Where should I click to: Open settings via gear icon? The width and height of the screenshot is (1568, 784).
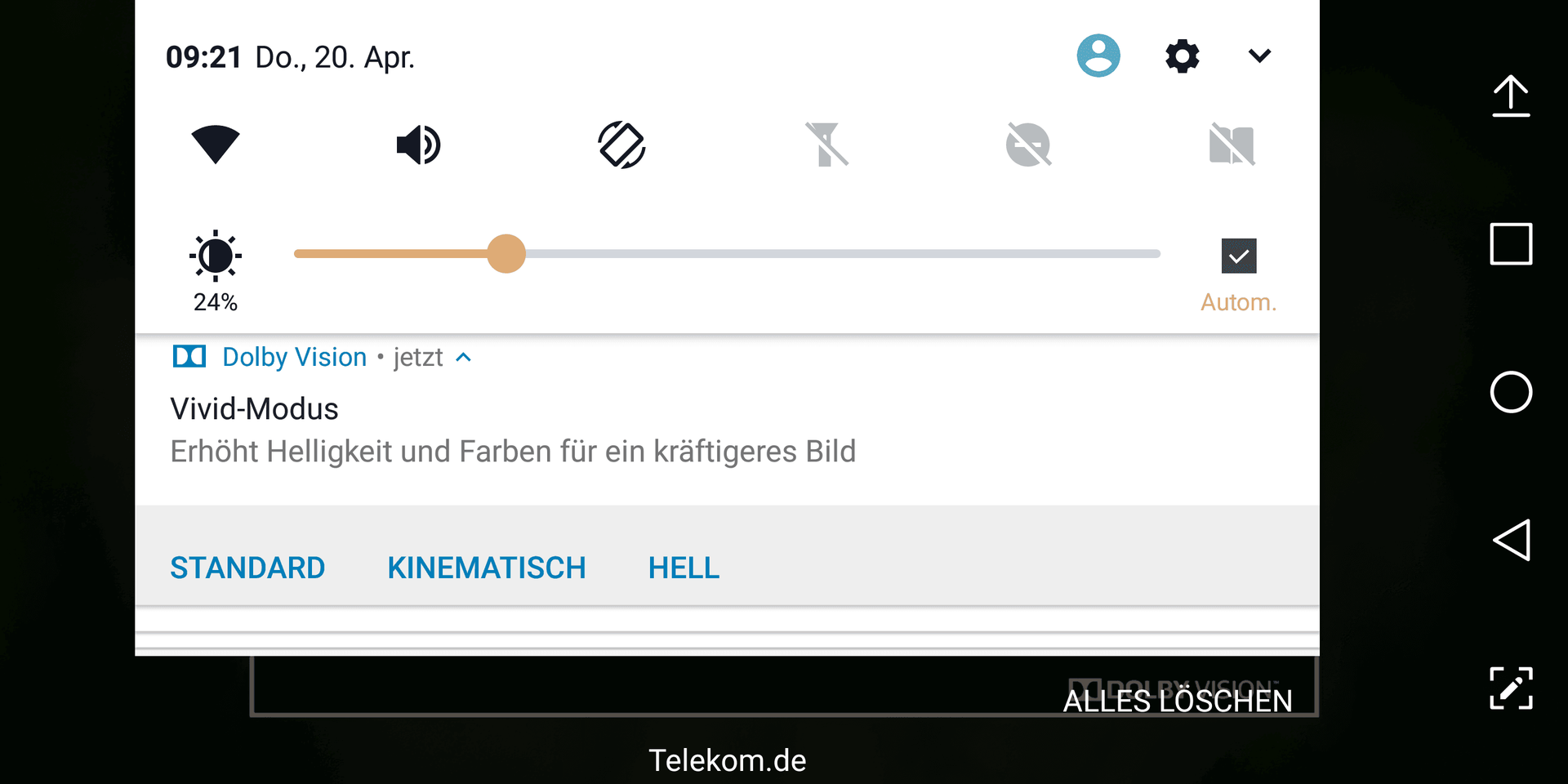tap(1182, 56)
